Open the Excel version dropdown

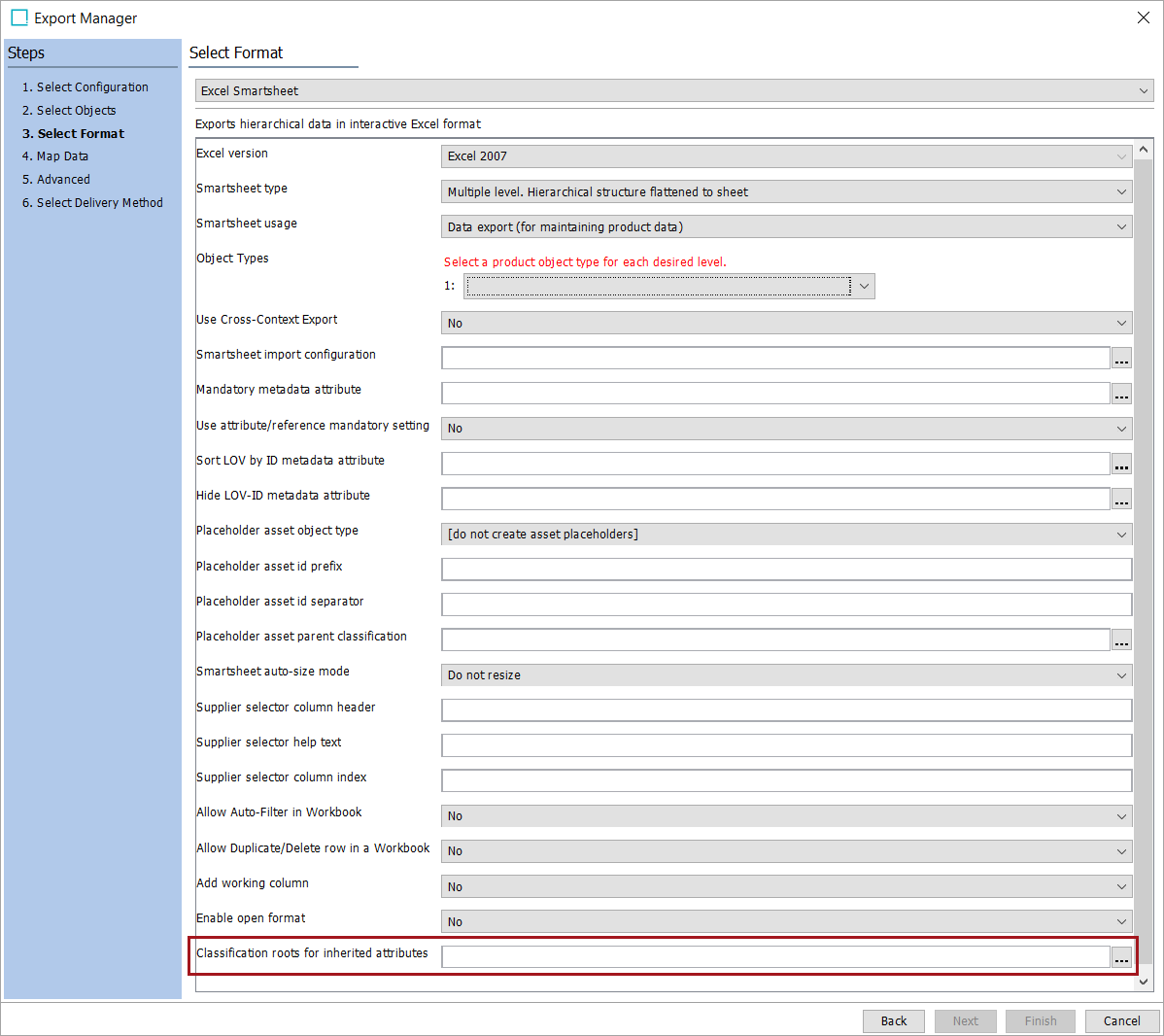[x=786, y=155]
